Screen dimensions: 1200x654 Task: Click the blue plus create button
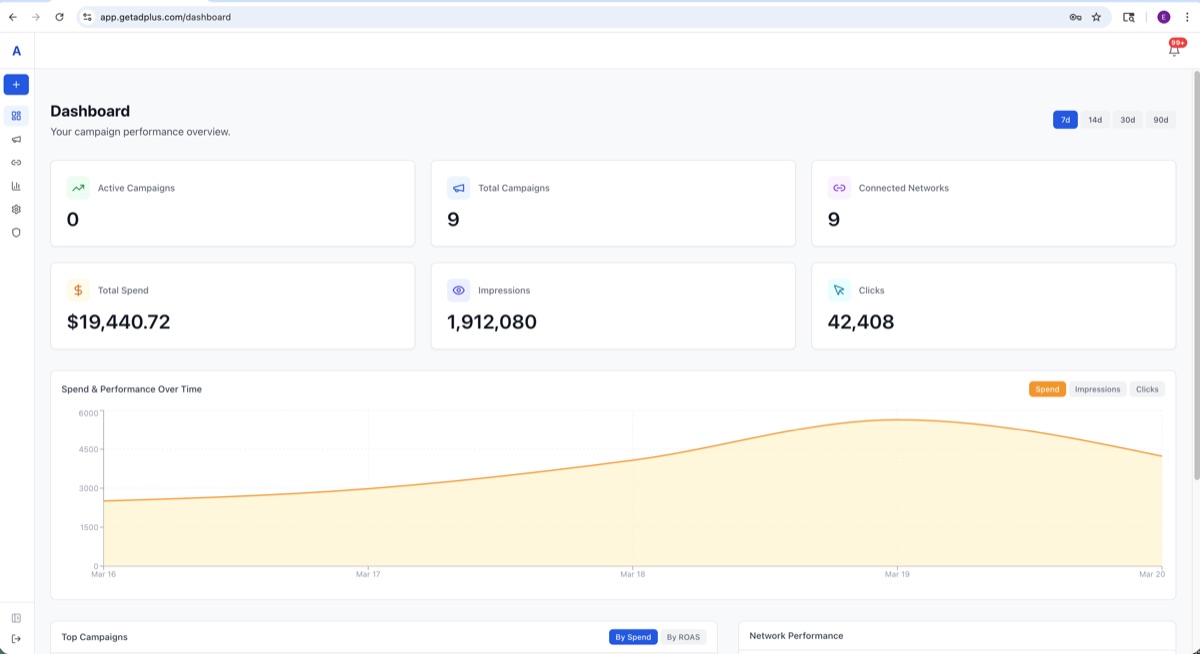(16, 85)
